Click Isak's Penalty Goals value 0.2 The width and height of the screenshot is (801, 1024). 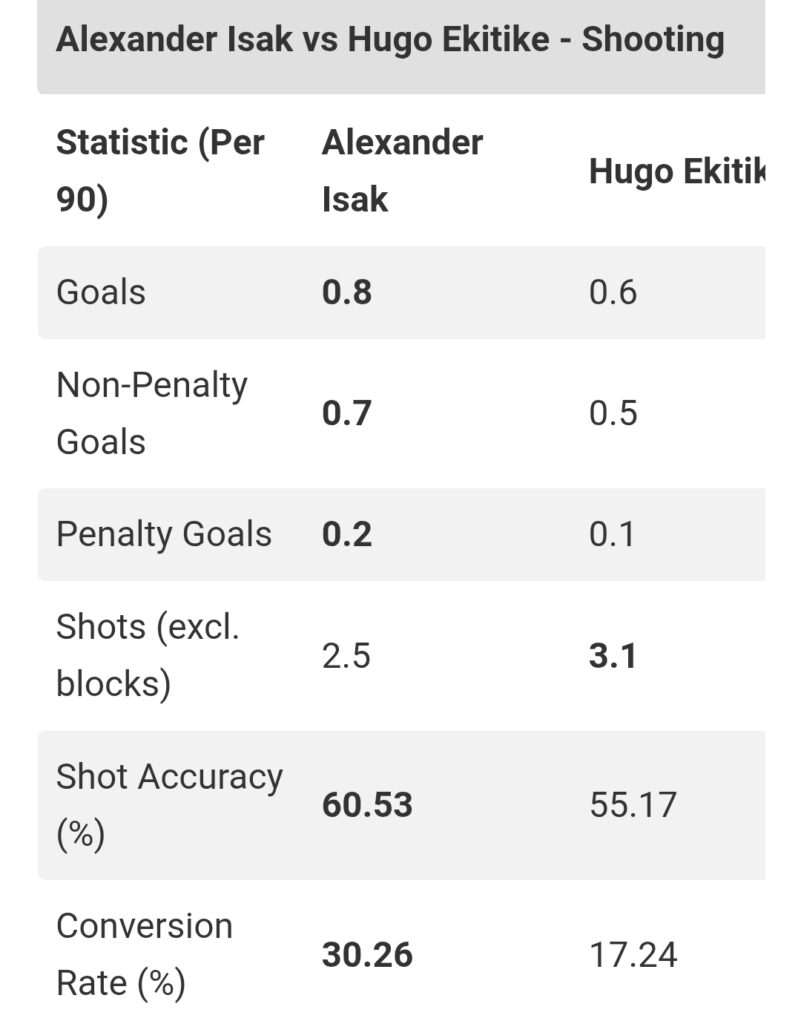(347, 534)
